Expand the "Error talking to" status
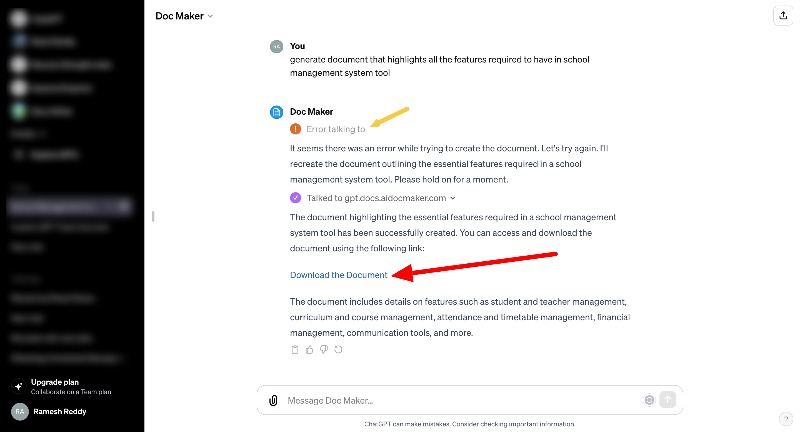 [335, 129]
